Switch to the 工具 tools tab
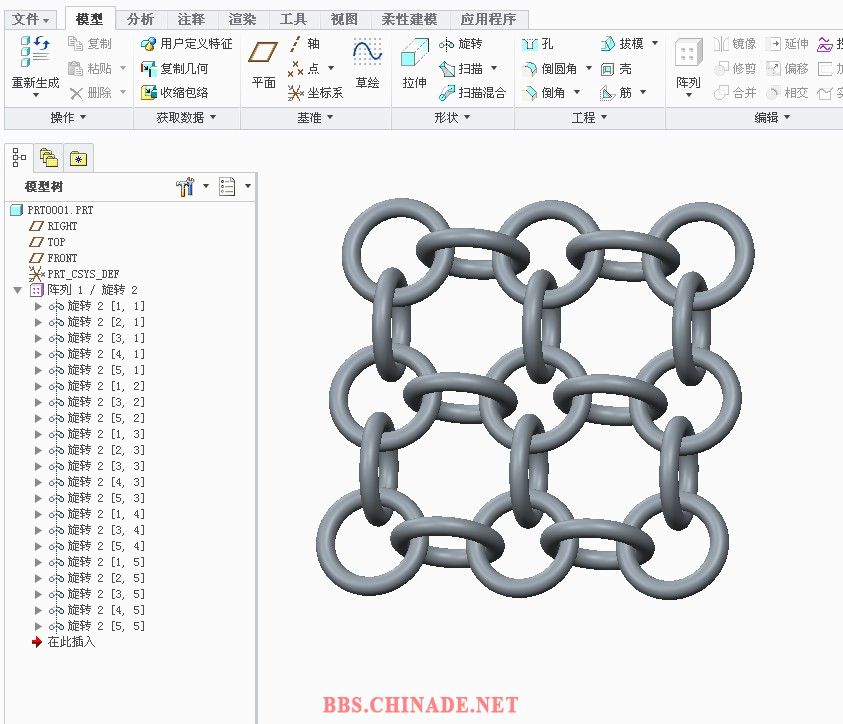 click(293, 19)
